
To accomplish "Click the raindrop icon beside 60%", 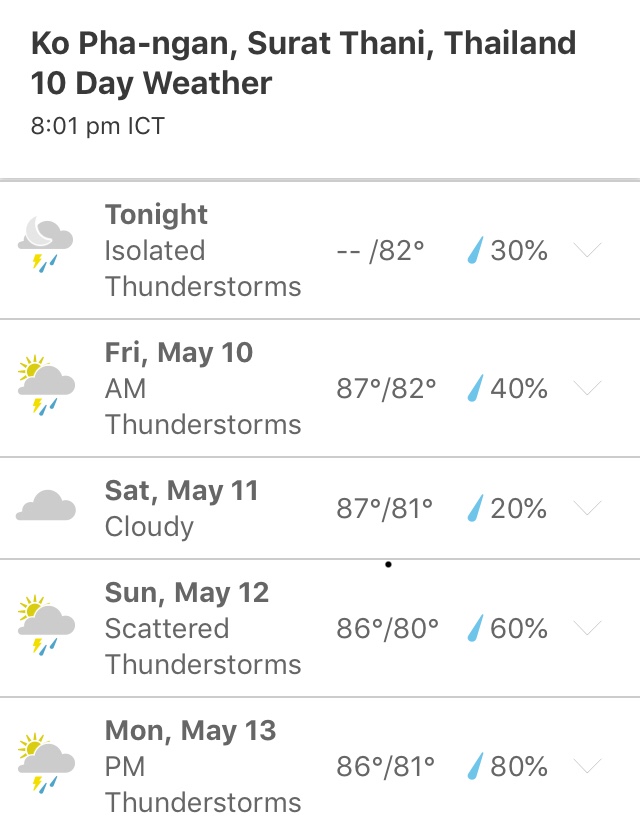I will pyautogui.click(x=475, y=628).
